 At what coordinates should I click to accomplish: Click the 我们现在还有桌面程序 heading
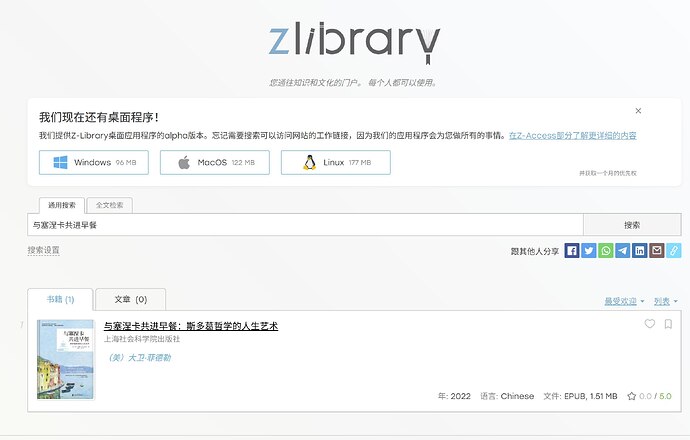[99, 117]
